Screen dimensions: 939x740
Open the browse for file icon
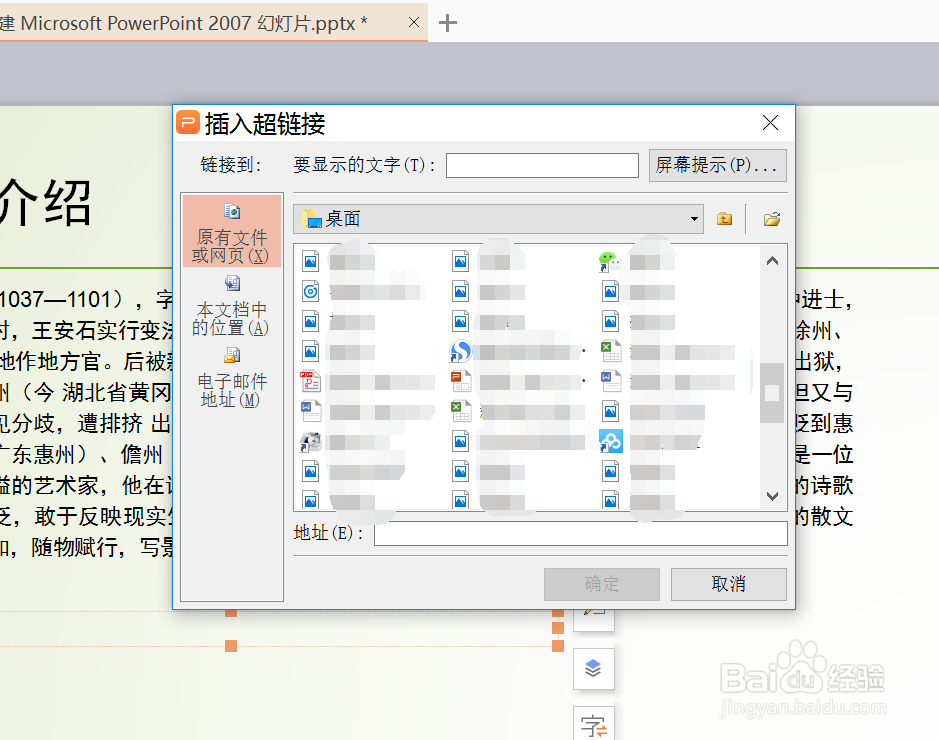(x=770, y=218)
